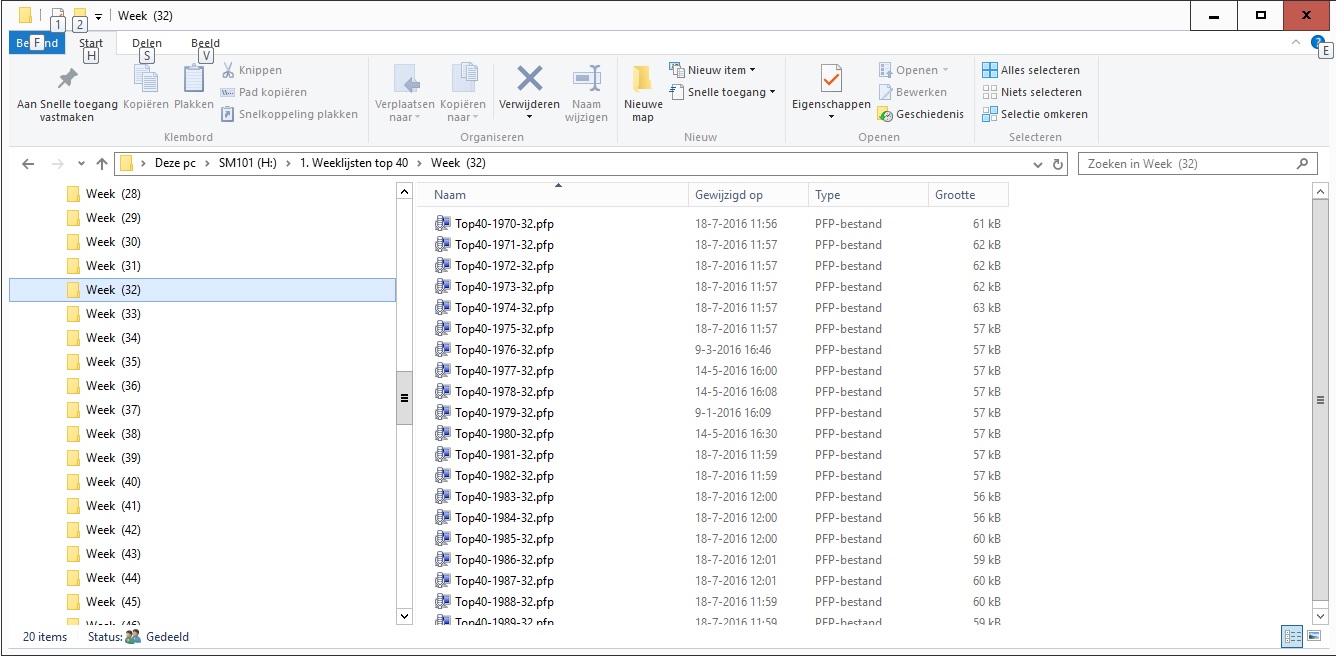Open address bar history dropdown arrow
Image resolution: width=1336 pixels, height=656 pixels.
[x=1038, y=164]
